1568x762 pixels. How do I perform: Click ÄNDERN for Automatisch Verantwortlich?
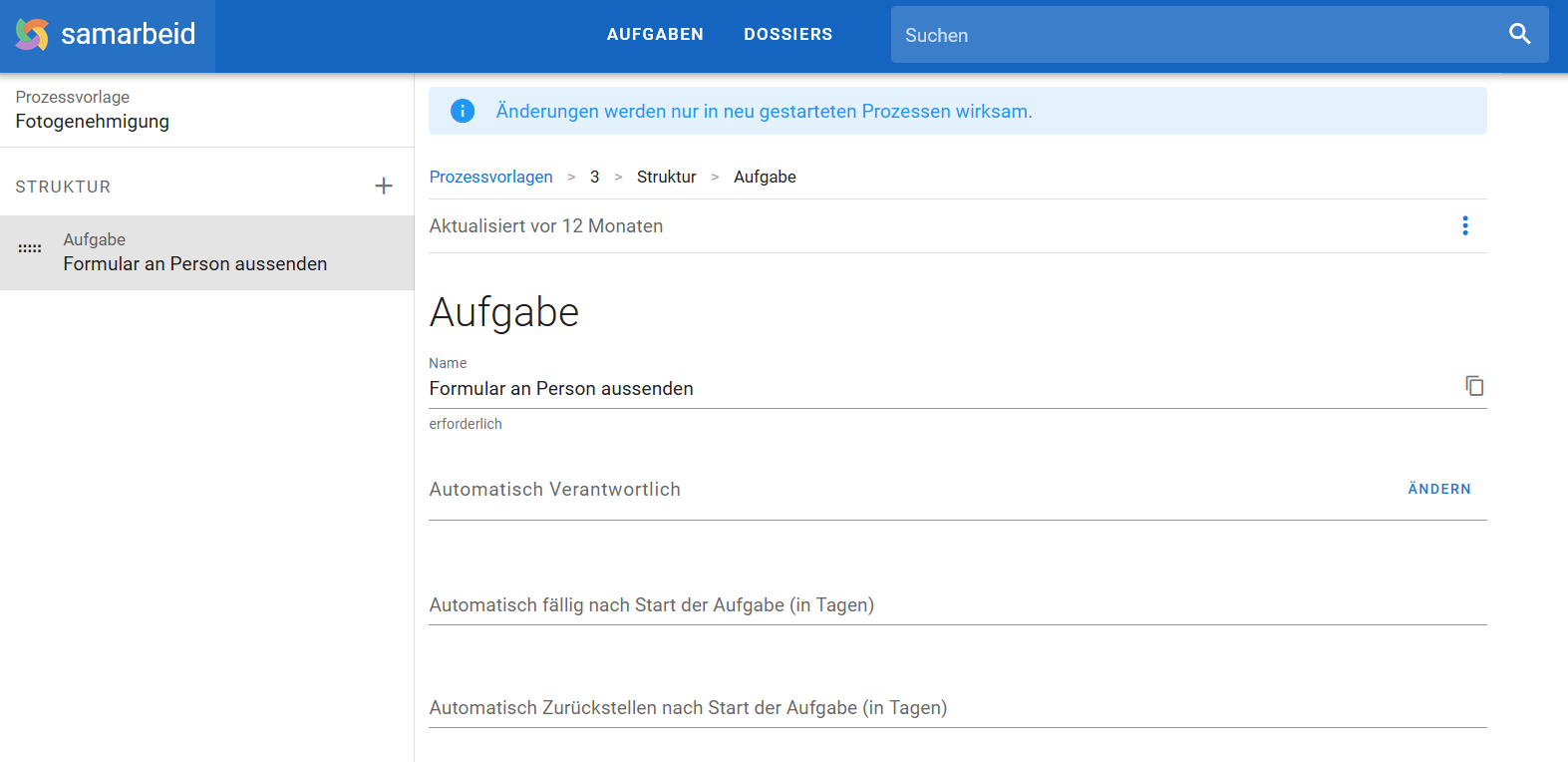[1439, 489]
